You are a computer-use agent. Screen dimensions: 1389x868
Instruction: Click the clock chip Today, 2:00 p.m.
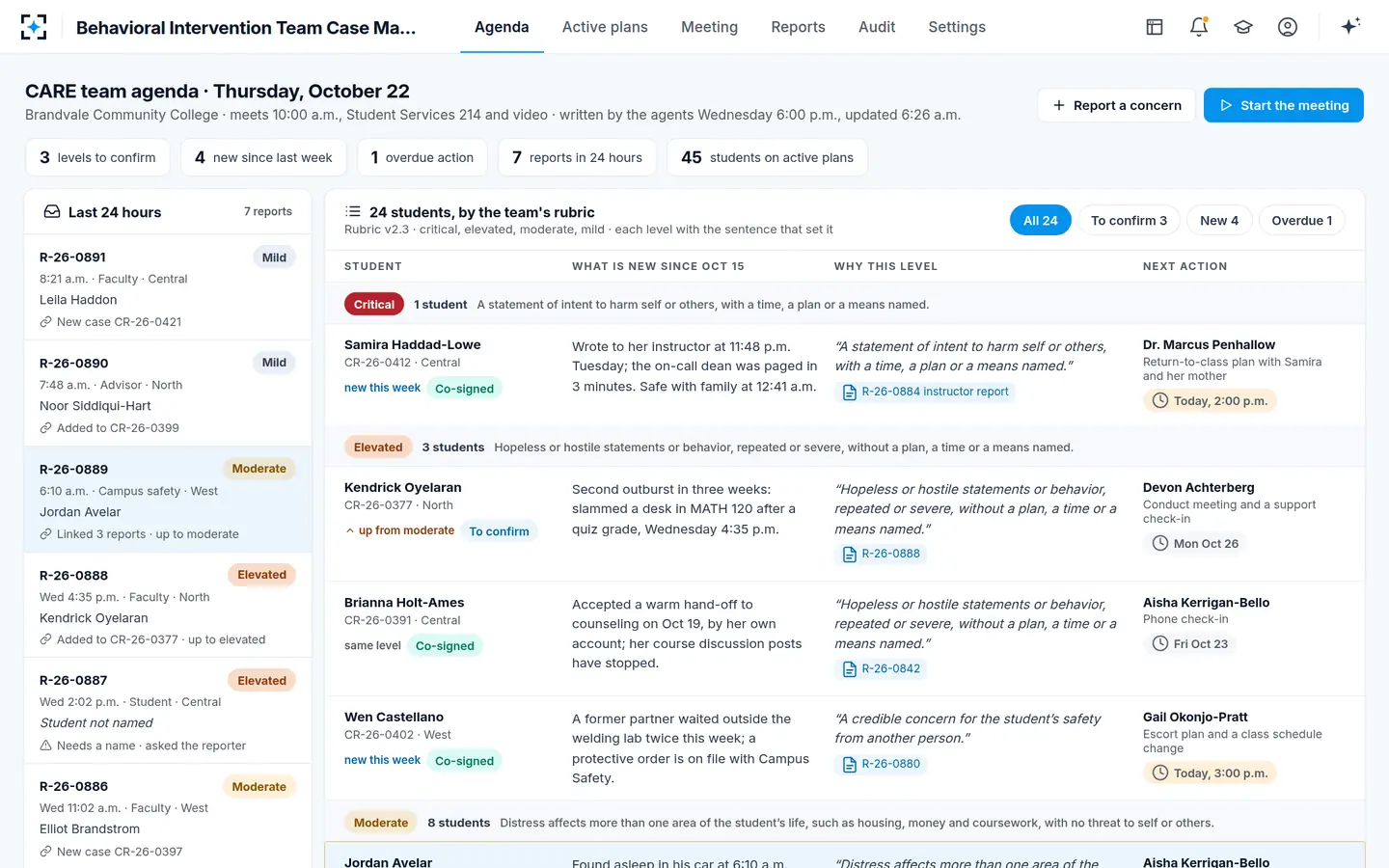(x=1210, y=401)
